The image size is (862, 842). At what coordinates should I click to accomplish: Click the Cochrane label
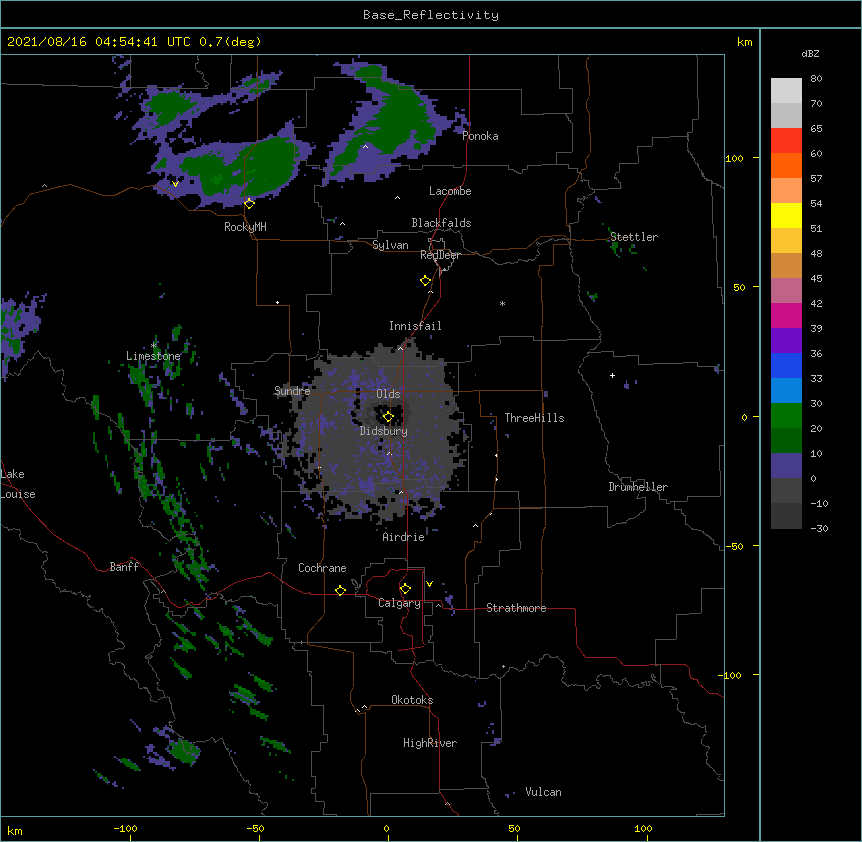[322, 568]
